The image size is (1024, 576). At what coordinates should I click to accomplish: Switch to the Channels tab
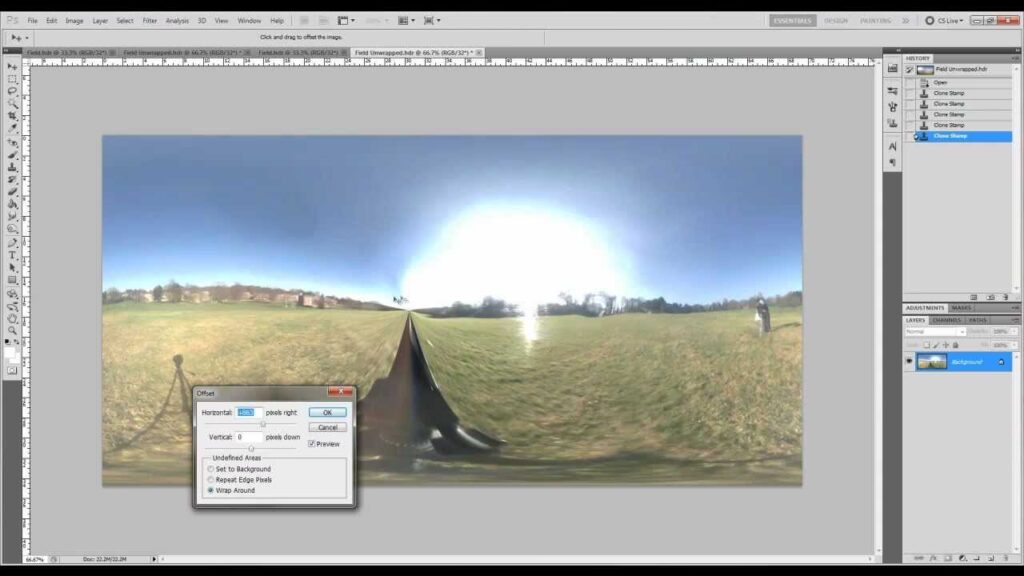[x=945, y=320]
